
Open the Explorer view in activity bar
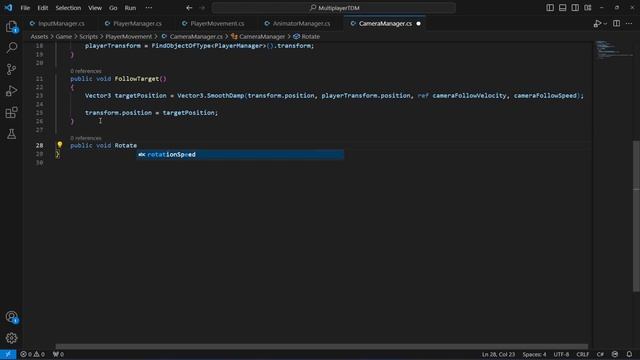[x=11, y=27]
